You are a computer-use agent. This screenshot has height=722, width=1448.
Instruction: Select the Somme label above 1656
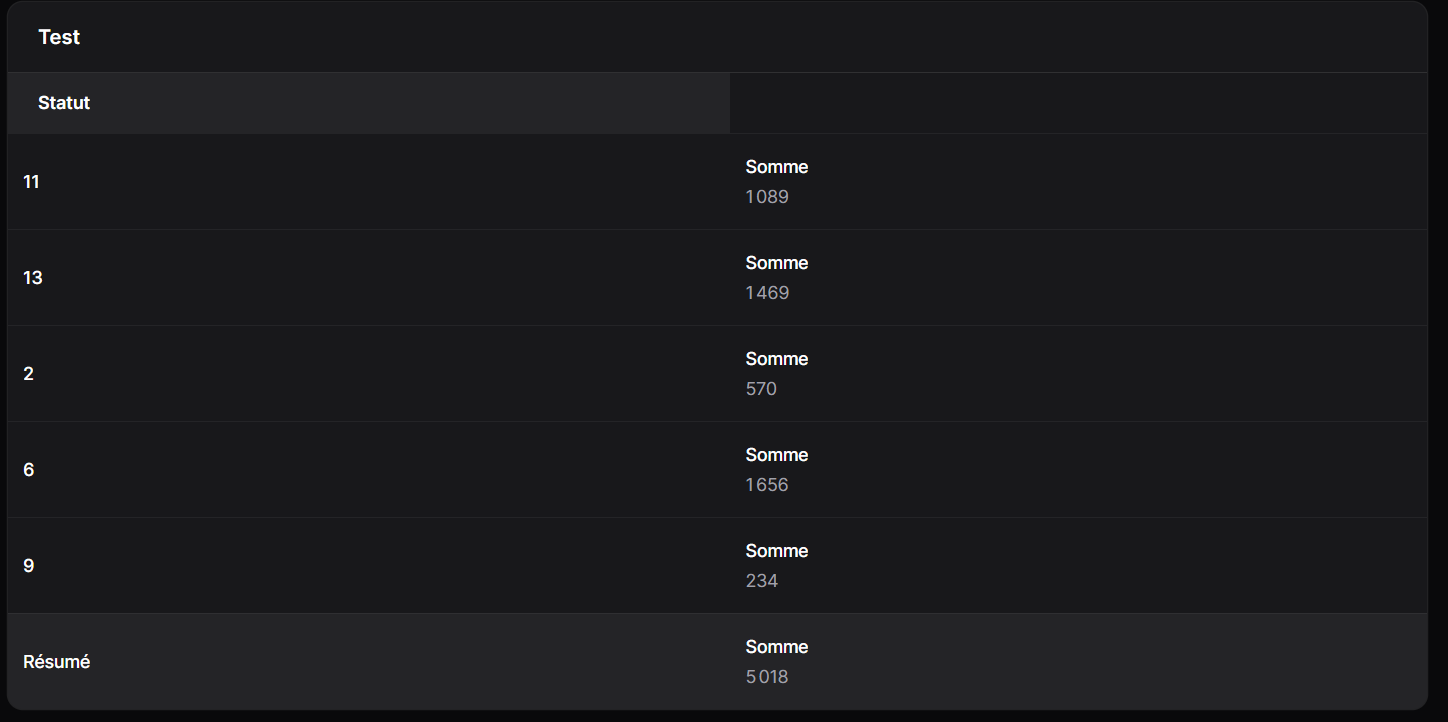[x=777, y=455]
